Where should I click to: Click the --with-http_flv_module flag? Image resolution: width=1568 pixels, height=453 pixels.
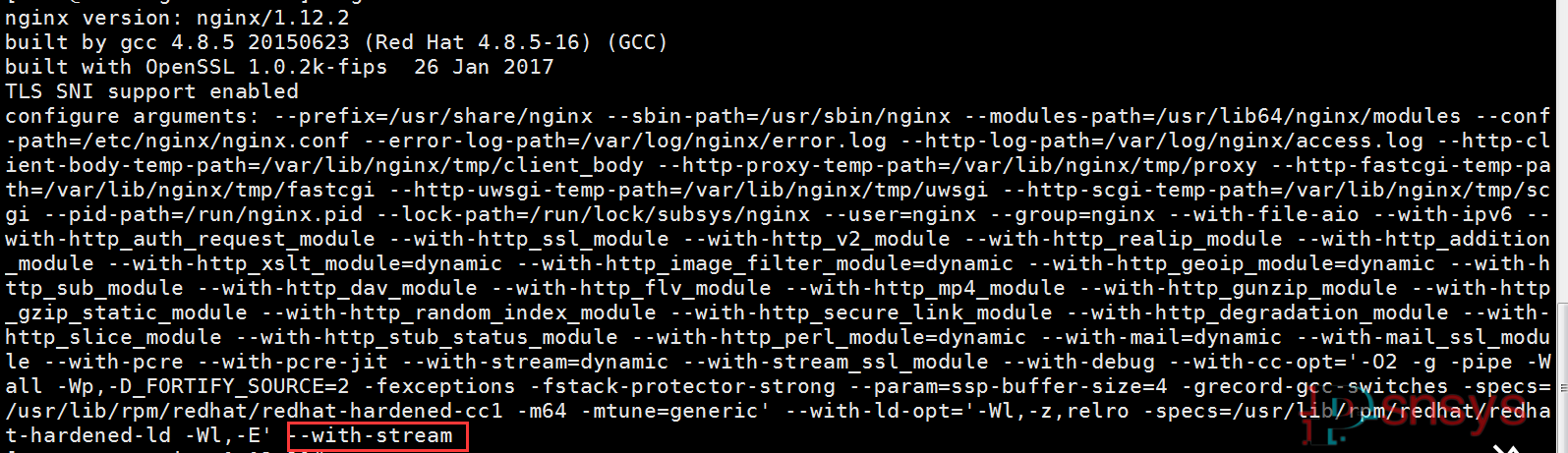click(x=631, y=288)
